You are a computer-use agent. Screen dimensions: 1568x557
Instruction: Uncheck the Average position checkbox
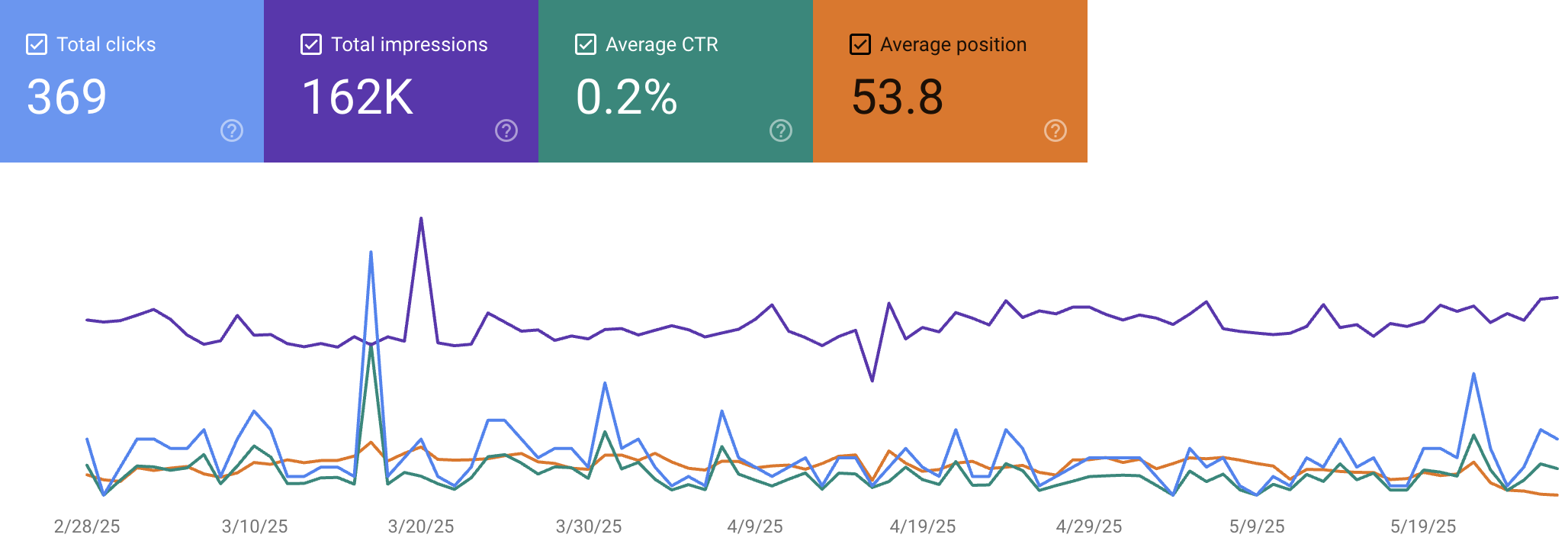pyautogui.click(x=860, y=44)
